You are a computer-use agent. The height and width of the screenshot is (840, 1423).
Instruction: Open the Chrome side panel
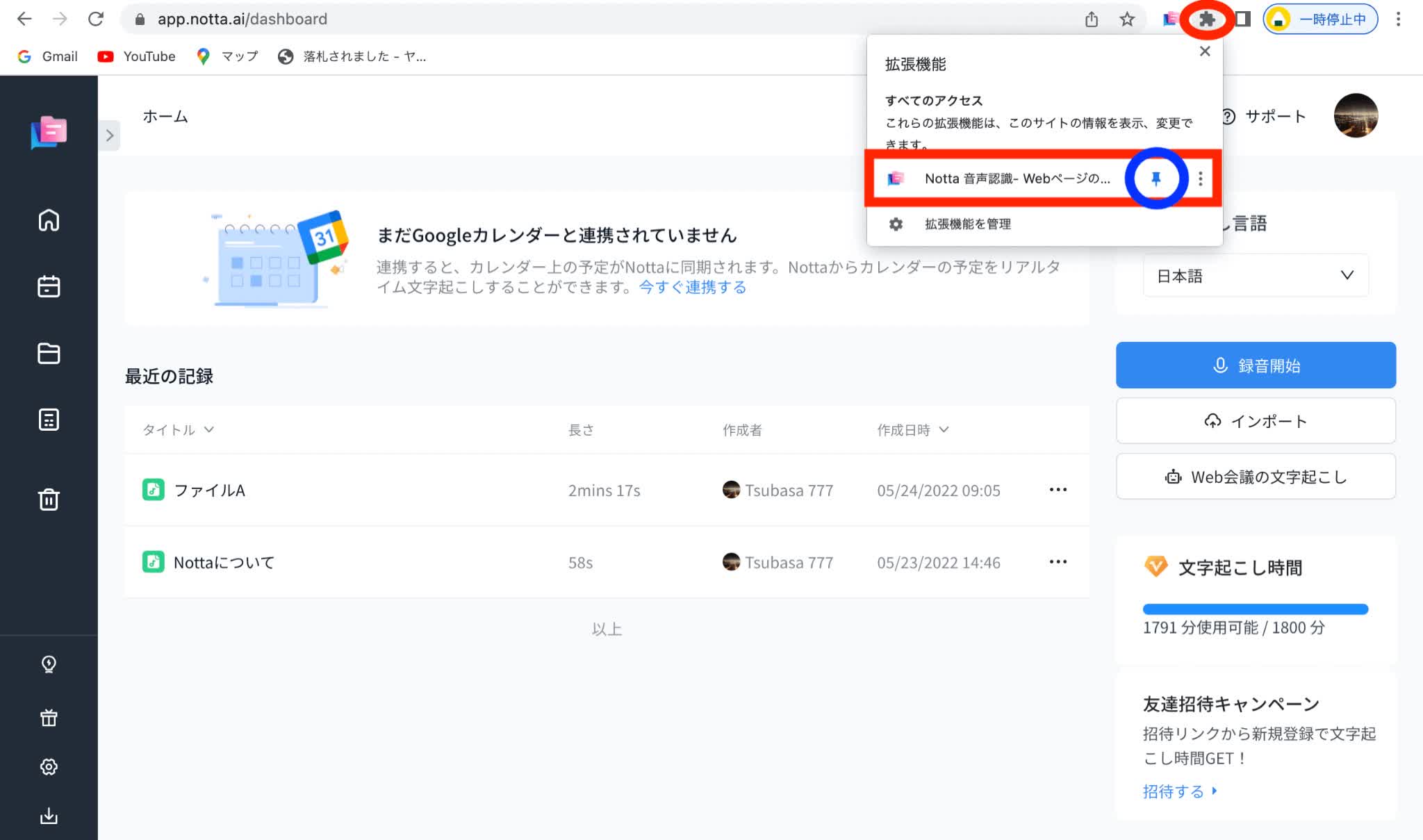point(1243,19)
